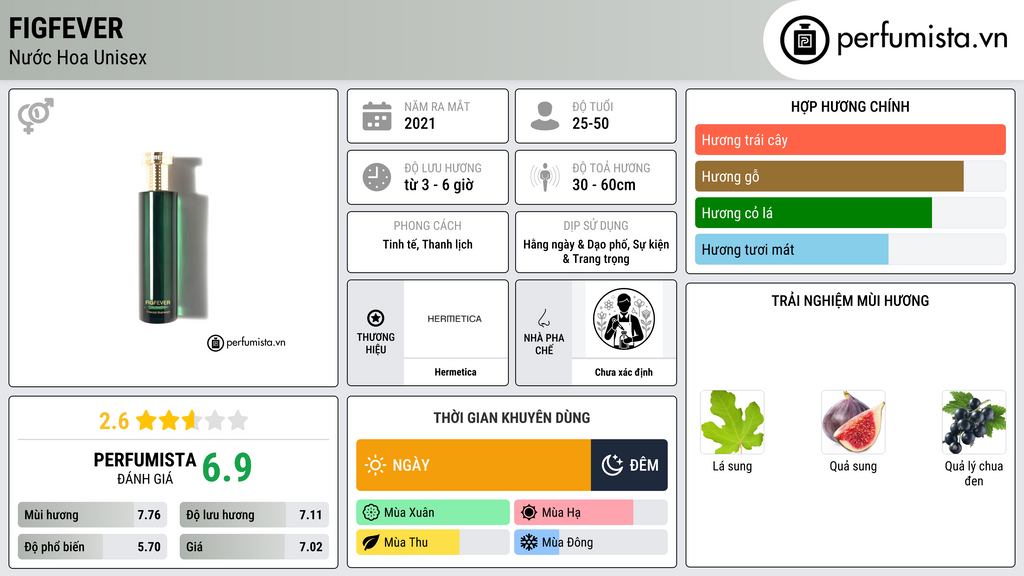
Task: Click the black currant note image
Action: coord(974,422)
